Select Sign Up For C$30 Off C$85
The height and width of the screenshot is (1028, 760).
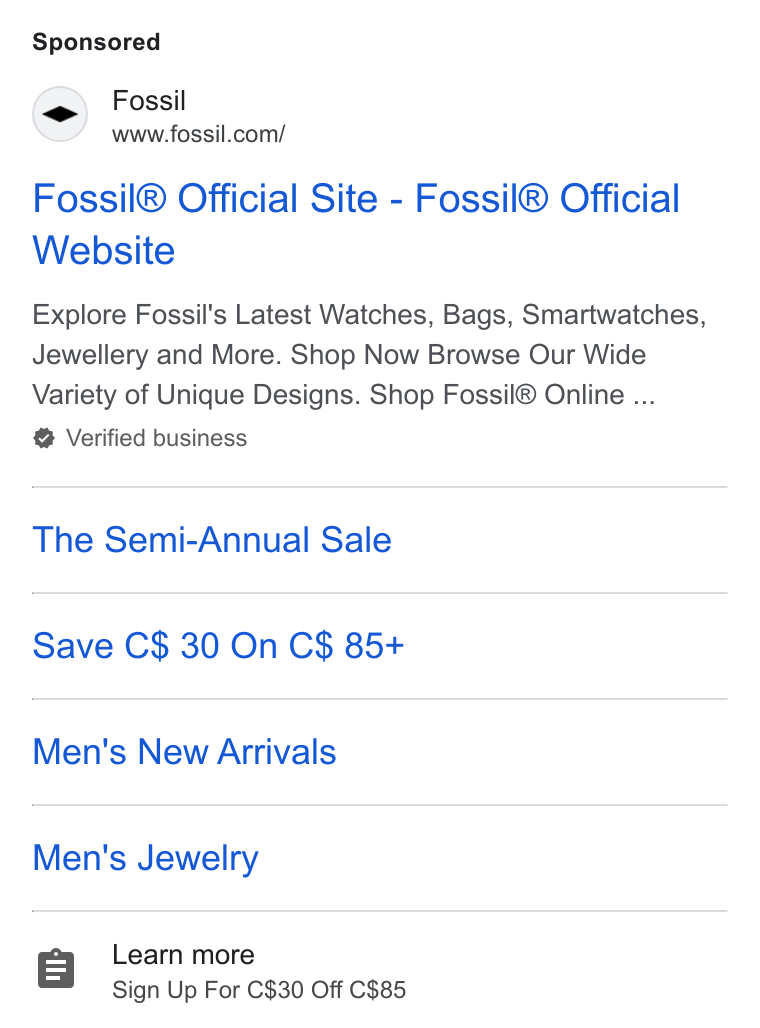[x=259, y=990]
